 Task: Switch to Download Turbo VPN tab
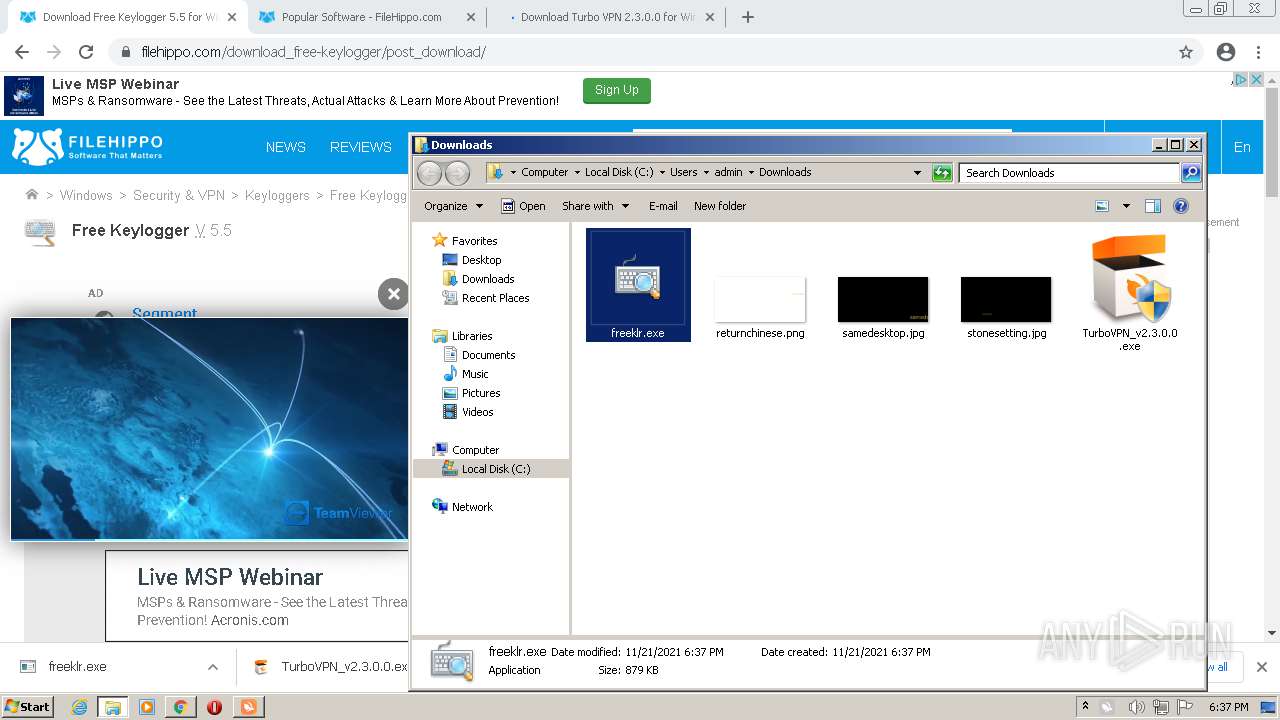click(x=608, y=17)
